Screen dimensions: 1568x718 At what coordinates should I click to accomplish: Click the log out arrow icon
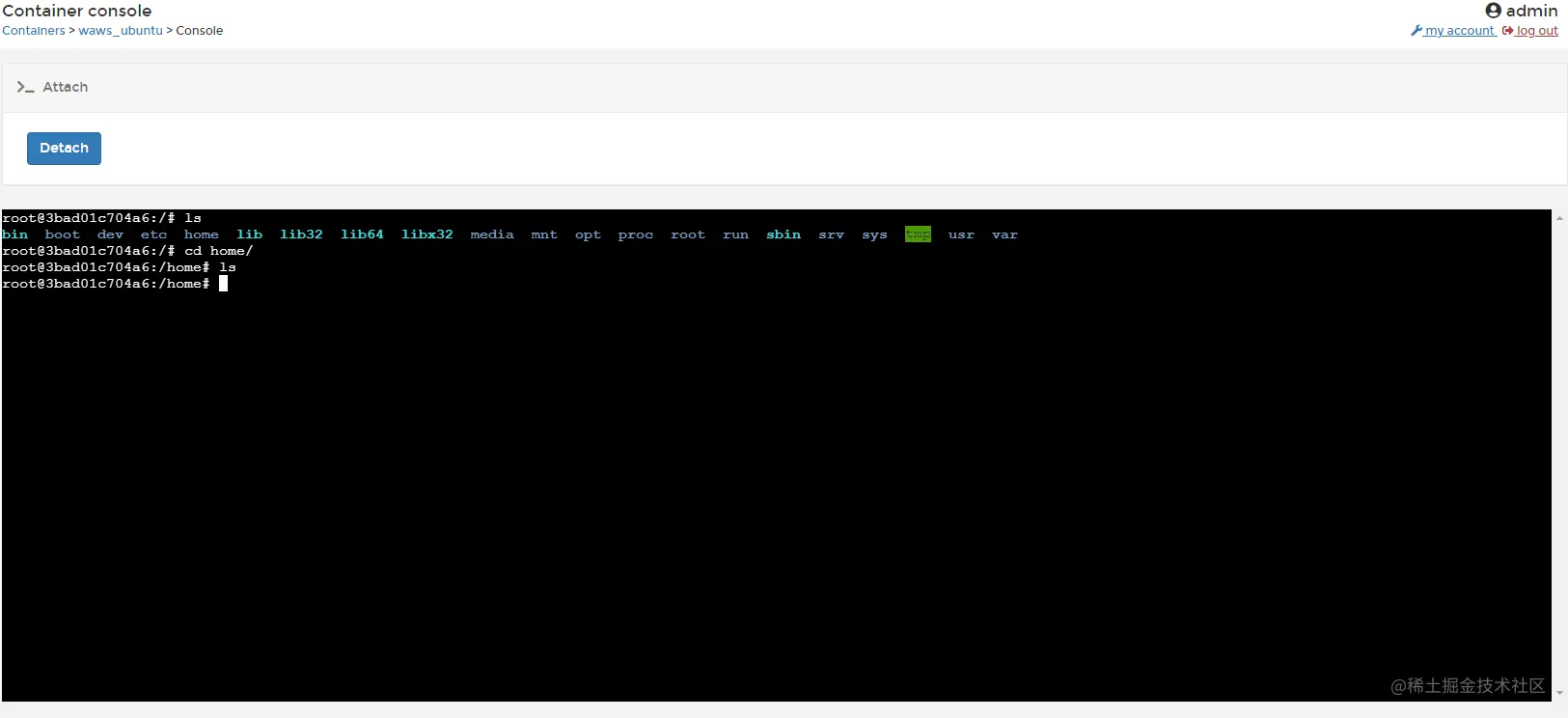point(1507,31)
